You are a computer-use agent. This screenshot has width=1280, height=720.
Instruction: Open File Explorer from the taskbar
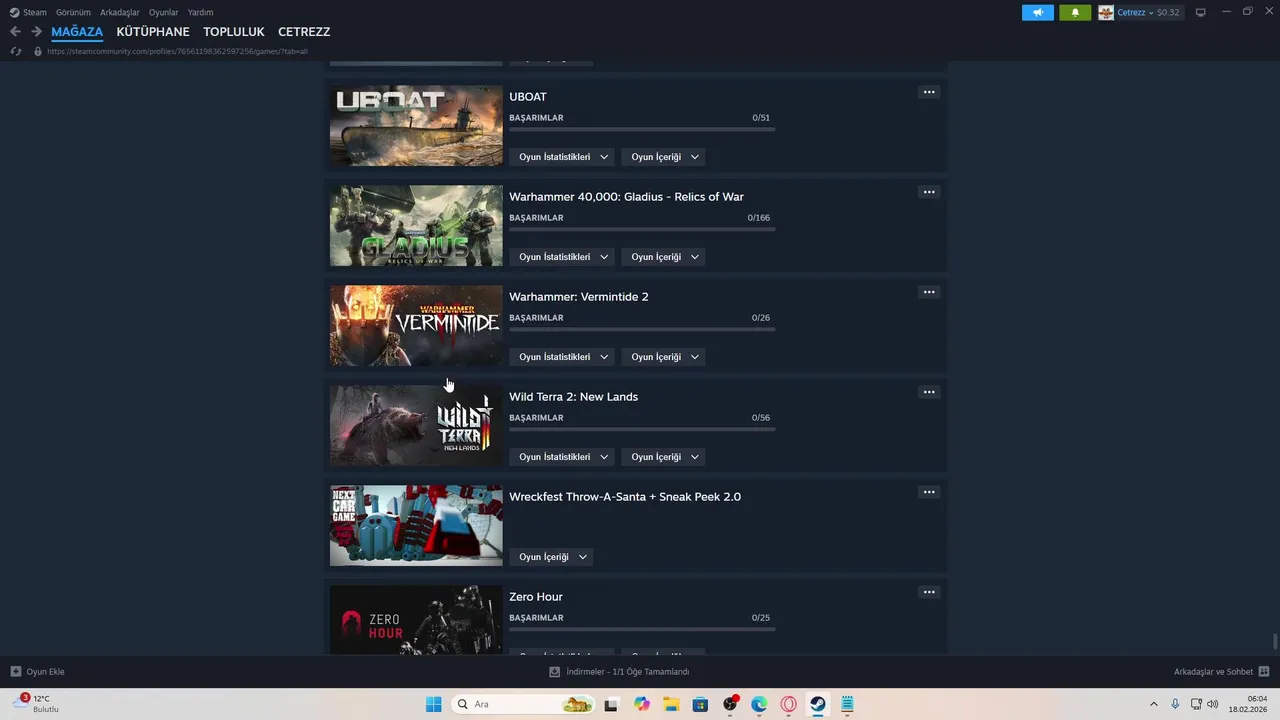point(671,704)
